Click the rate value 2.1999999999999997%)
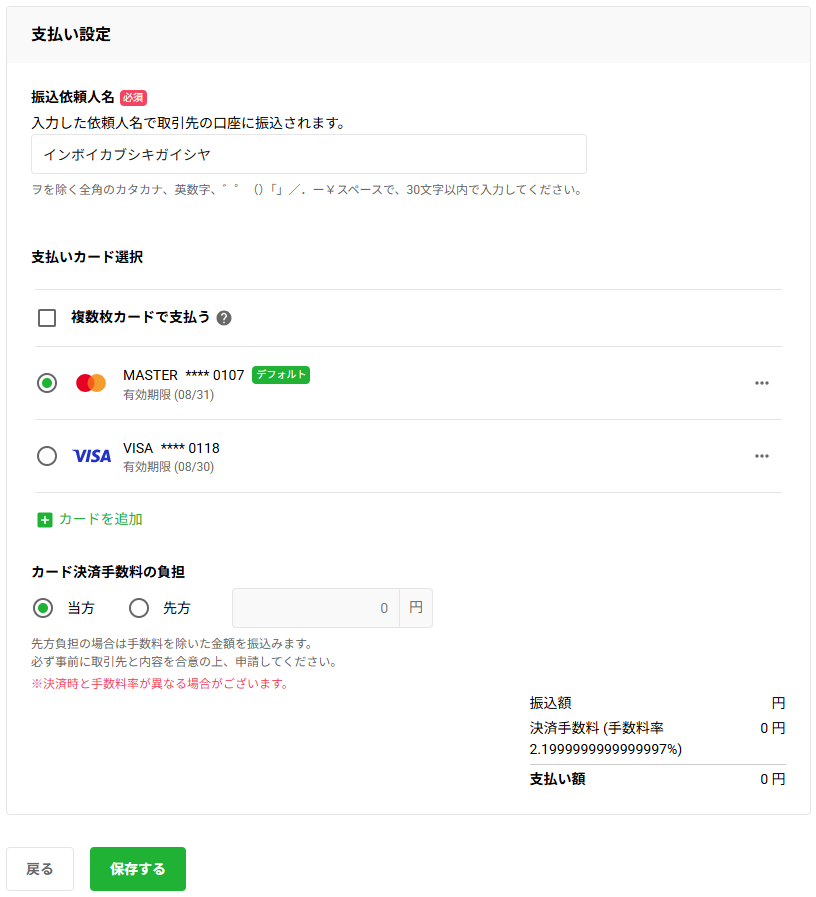The image size is (816, 897). pos(605,749)
